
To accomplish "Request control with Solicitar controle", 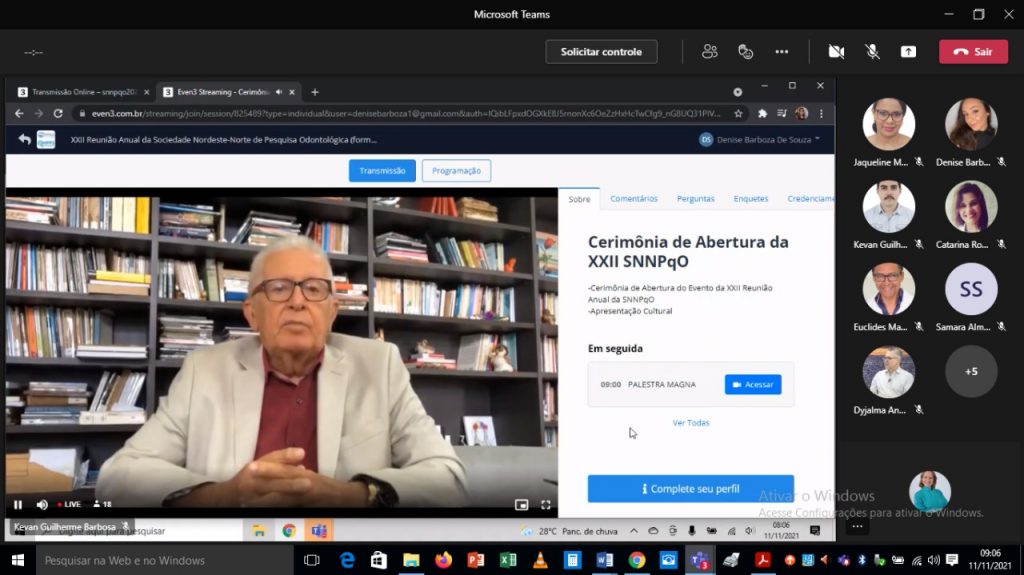I will tap(601, 52).
